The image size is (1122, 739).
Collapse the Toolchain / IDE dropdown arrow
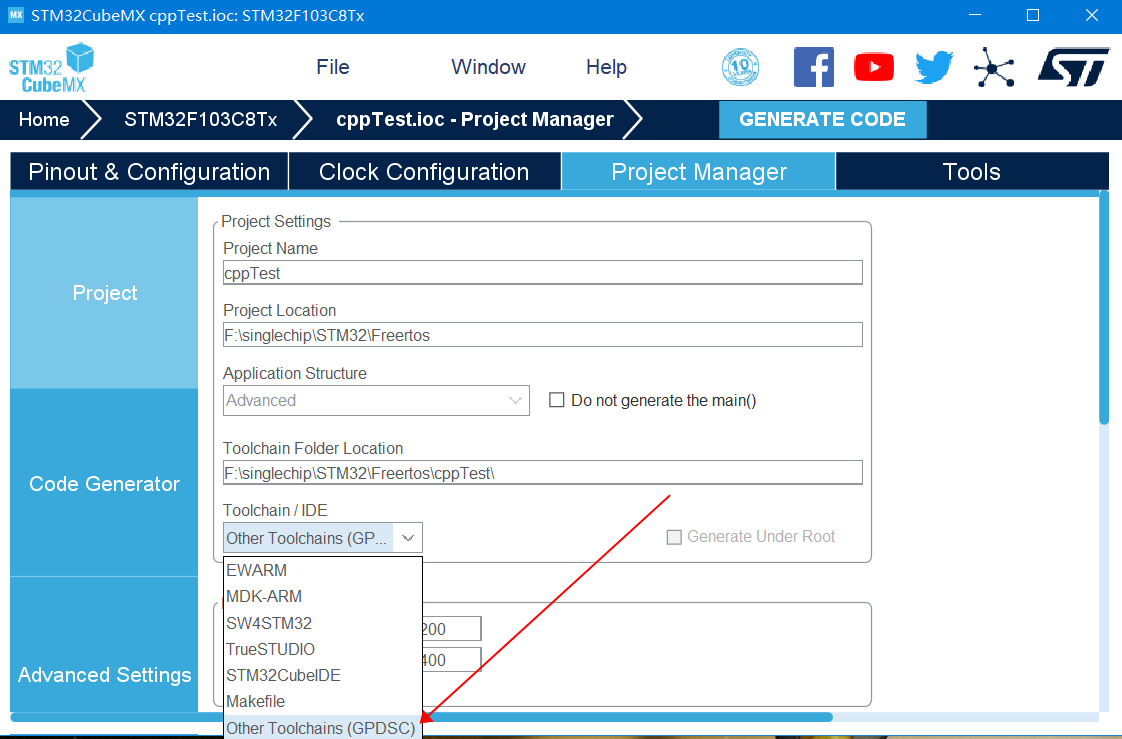(408, 538)
